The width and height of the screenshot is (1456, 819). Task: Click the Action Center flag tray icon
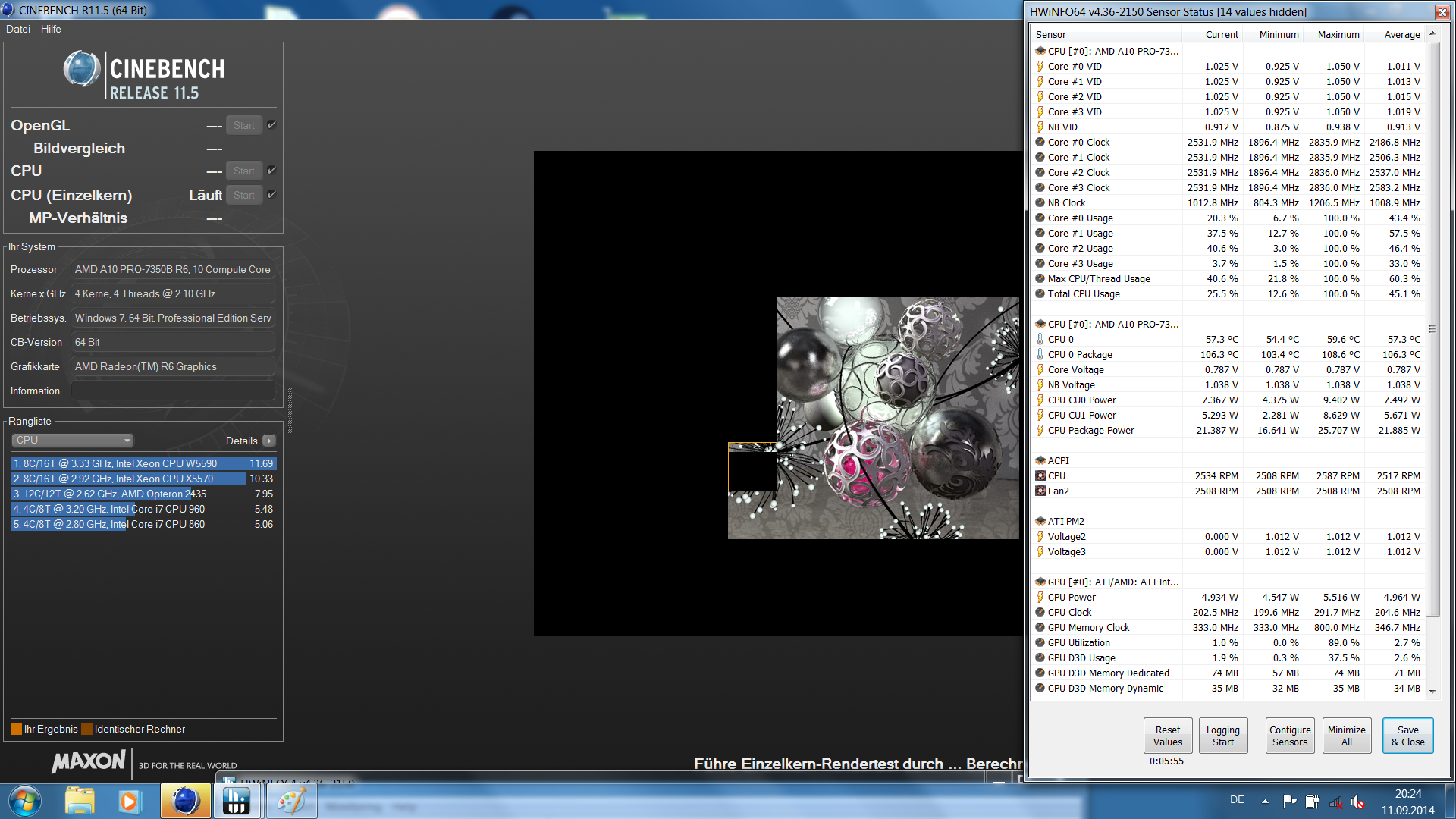(1289, 802)
